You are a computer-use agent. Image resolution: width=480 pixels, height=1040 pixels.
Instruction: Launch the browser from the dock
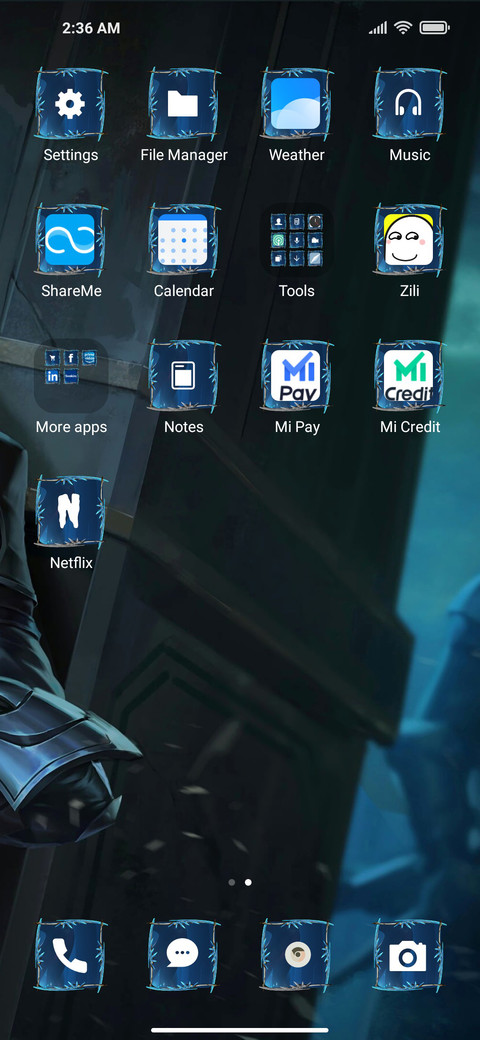pos(296,956)
